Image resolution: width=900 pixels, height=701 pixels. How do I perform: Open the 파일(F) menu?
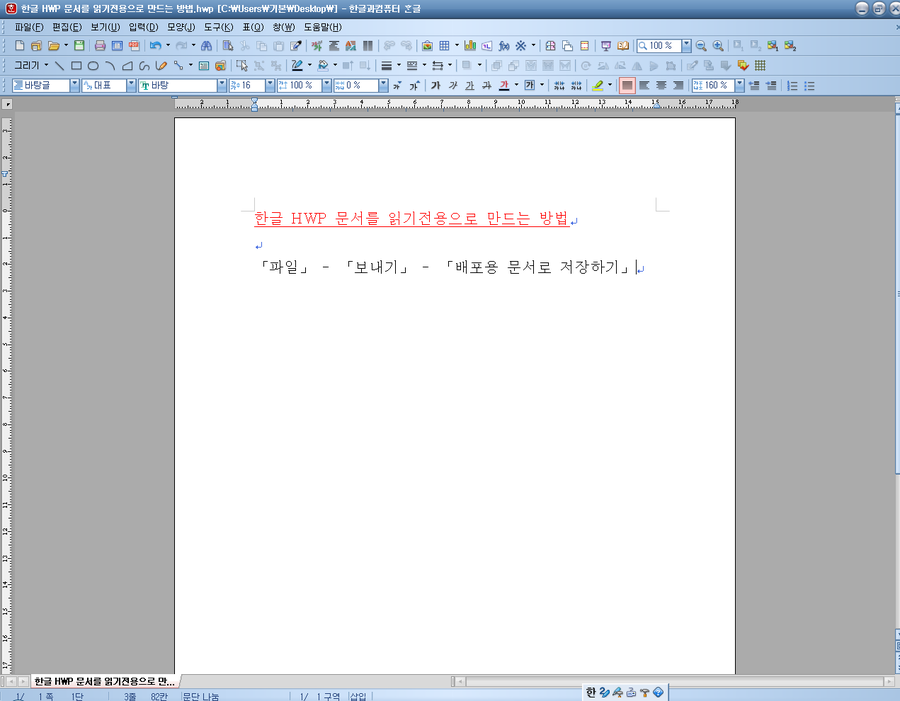pyautogui.click(x=29, y=27)
